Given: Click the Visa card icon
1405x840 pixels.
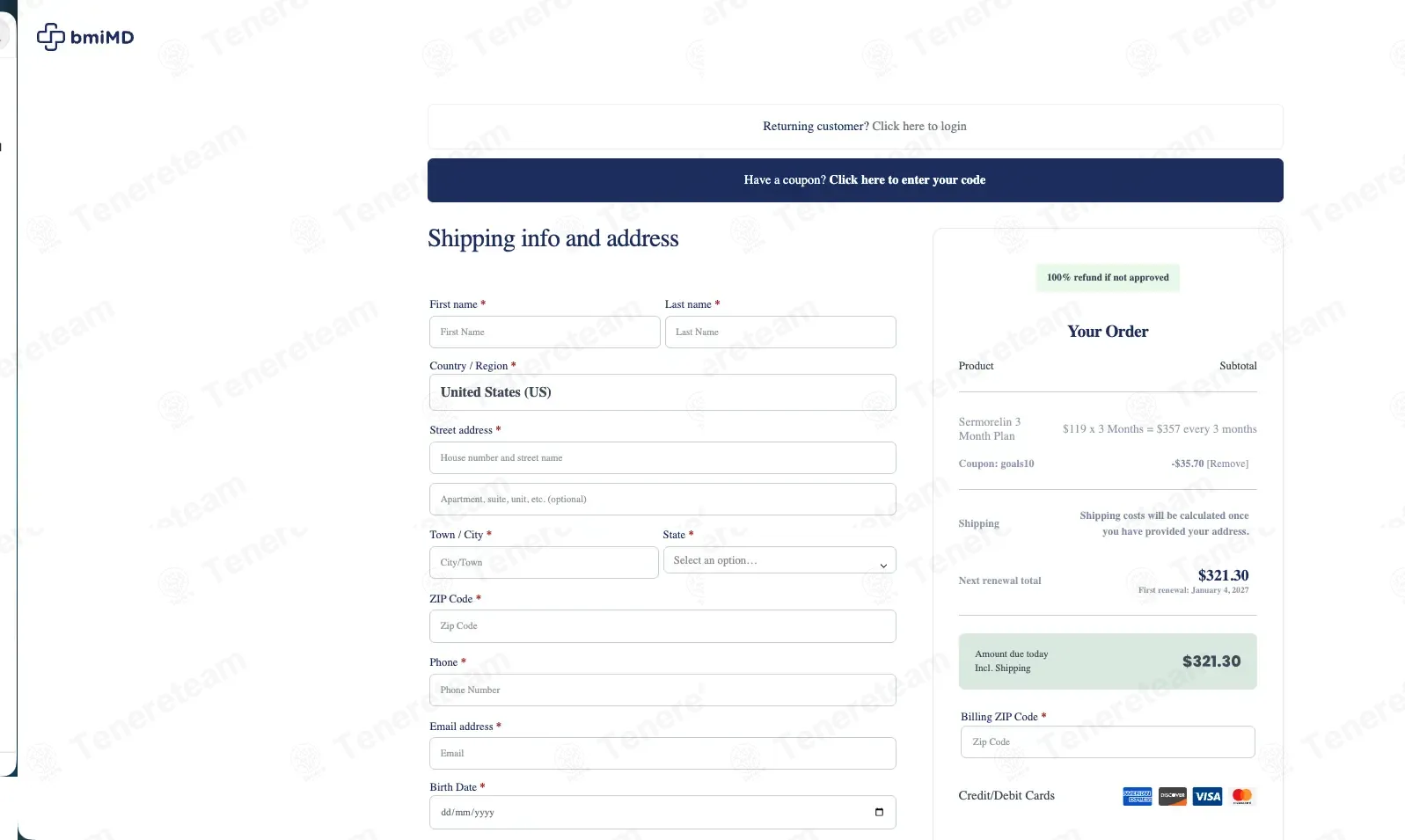Looking at the screenshot, I should click(1208, 796).
